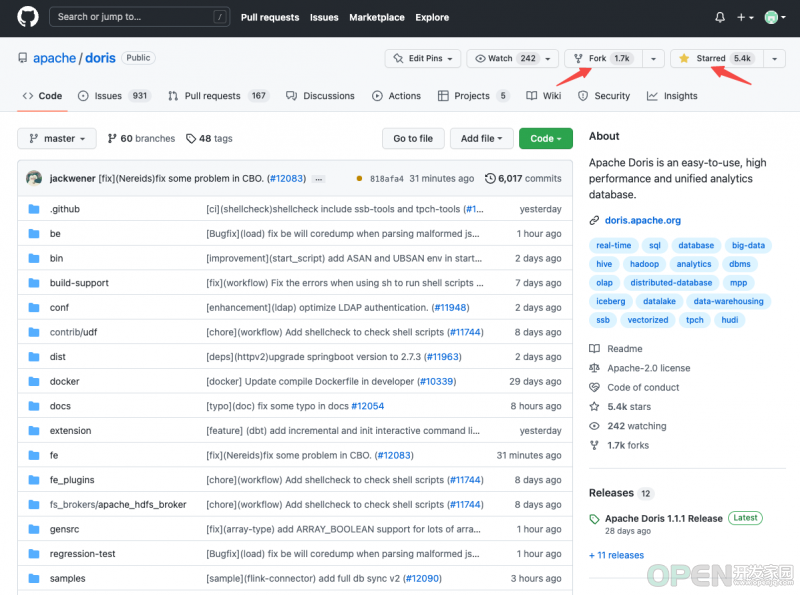Viewport: 800px width, 595px height.
Task: Open the Insights tab
Action: [672, 96]
